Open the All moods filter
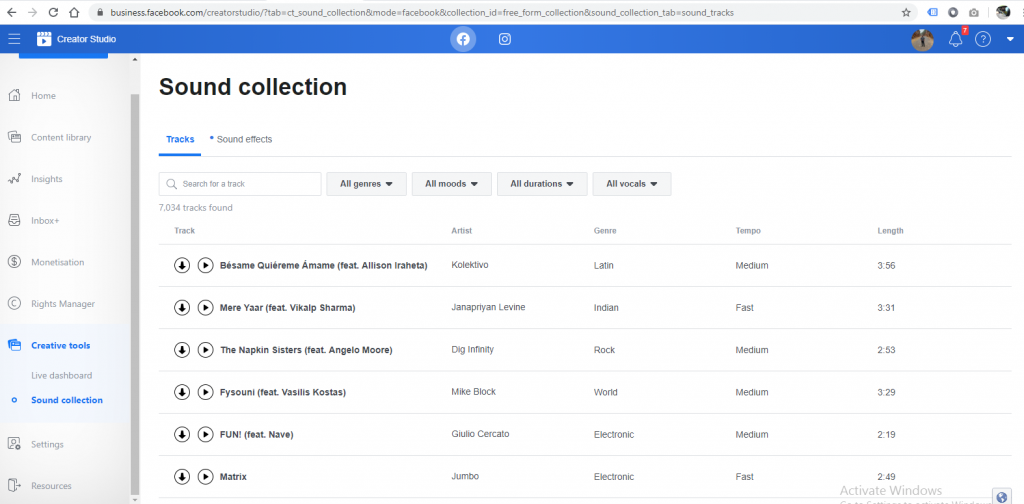This screenshot has height=504, width=1024. pos(451,184)
